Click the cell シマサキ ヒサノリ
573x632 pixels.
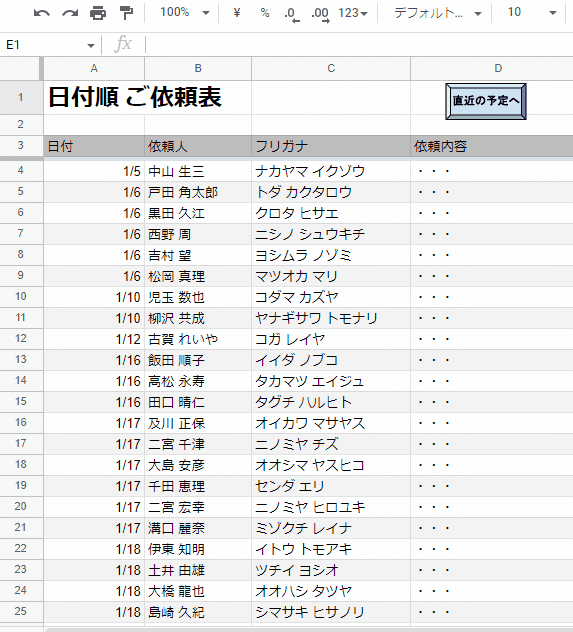tap(331, 612)
